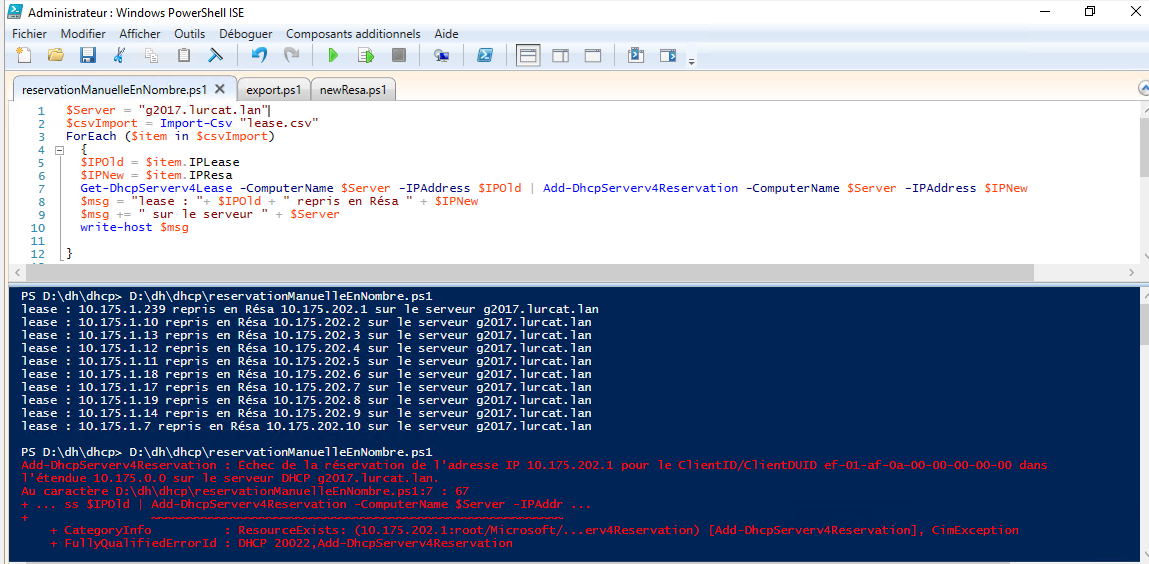
Task: Collapse the ForEach code block
Action: pyautogui.click(x=59, y=150)
